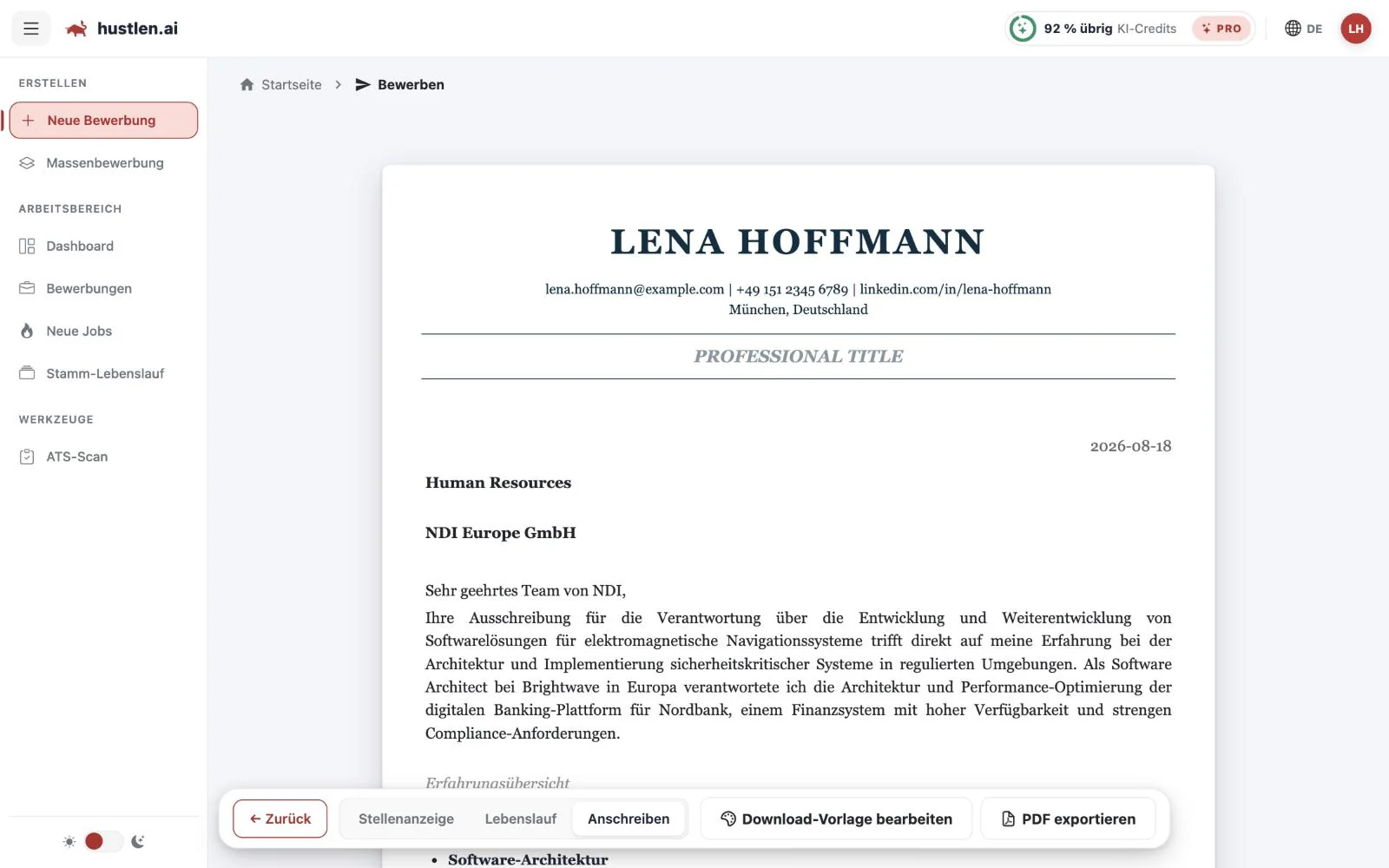Viewport: 1389px width, 868px height.
Task: Click the ATS-Scan clipboard icon
Action: (x=27, y=457)
